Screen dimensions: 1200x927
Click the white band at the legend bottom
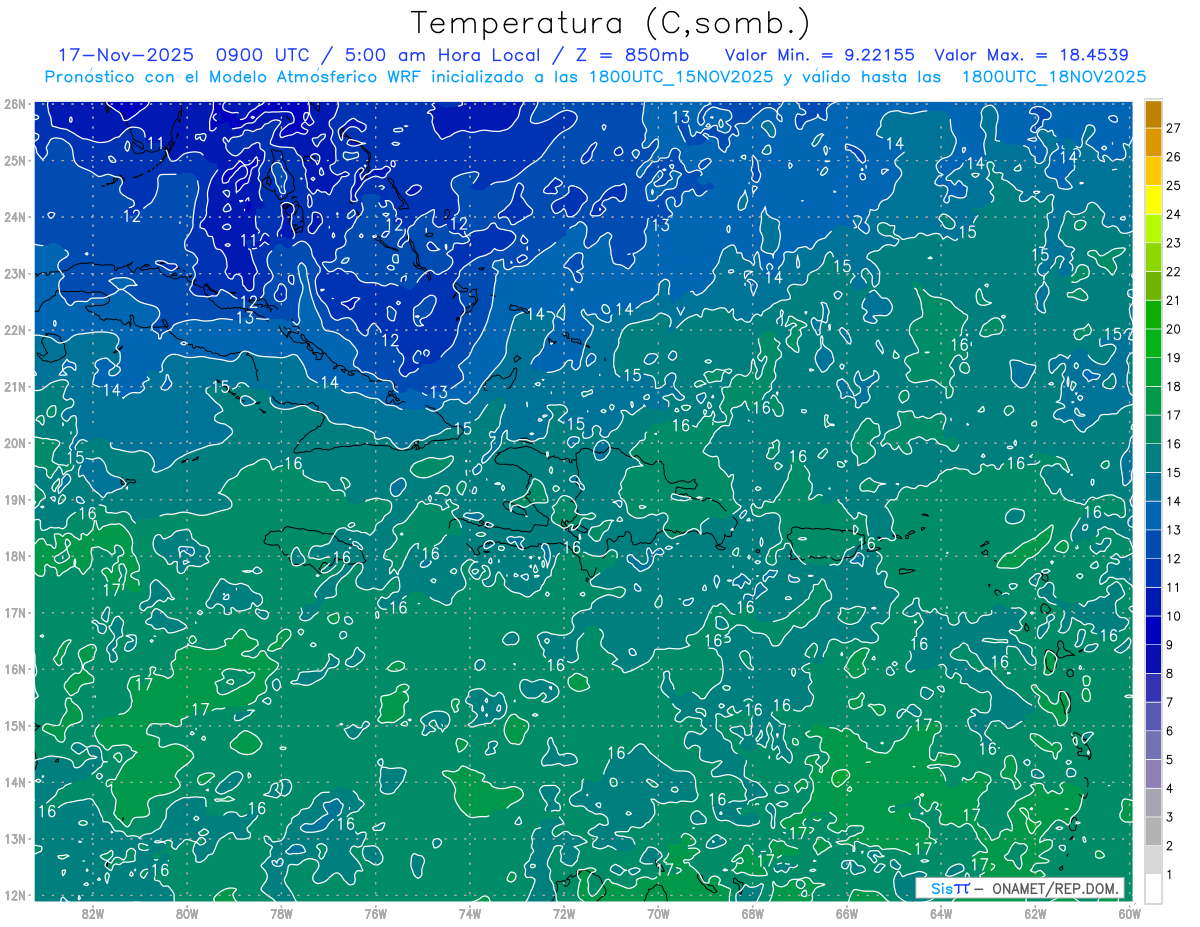click(1153, 889)
